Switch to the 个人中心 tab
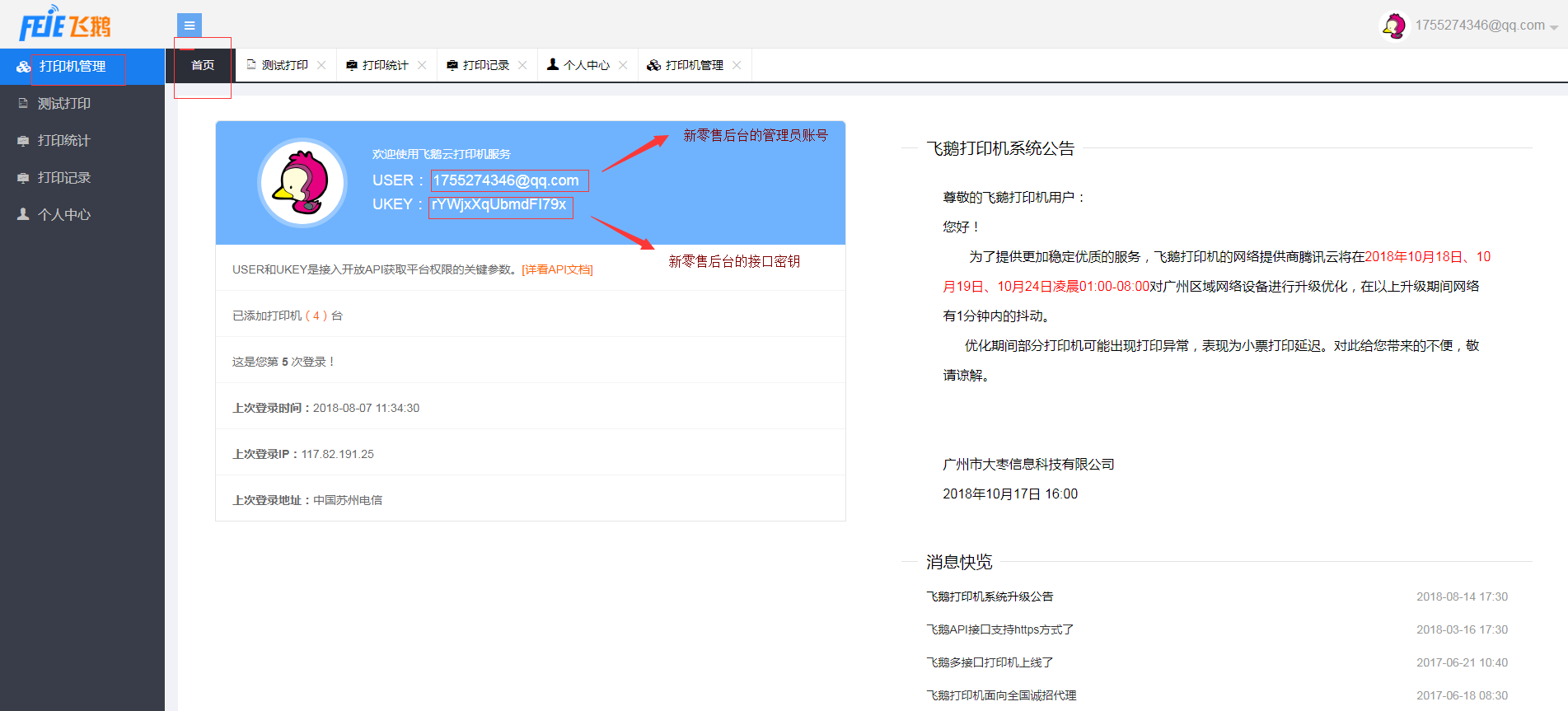 click(586, 65)
